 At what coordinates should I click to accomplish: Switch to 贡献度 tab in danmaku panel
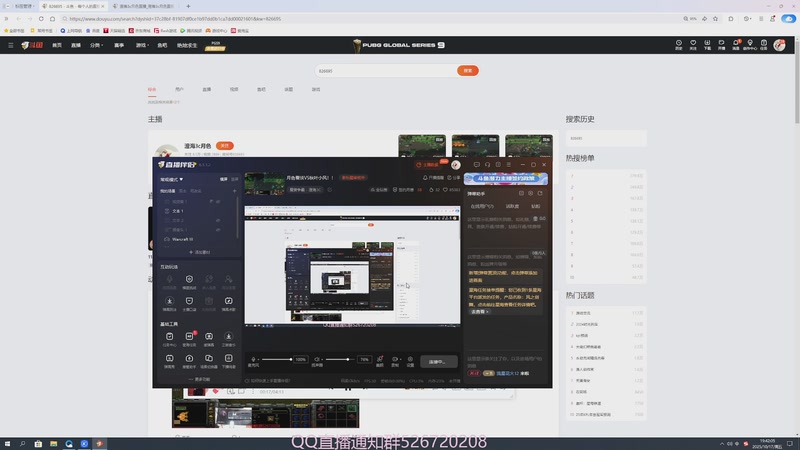512,206
